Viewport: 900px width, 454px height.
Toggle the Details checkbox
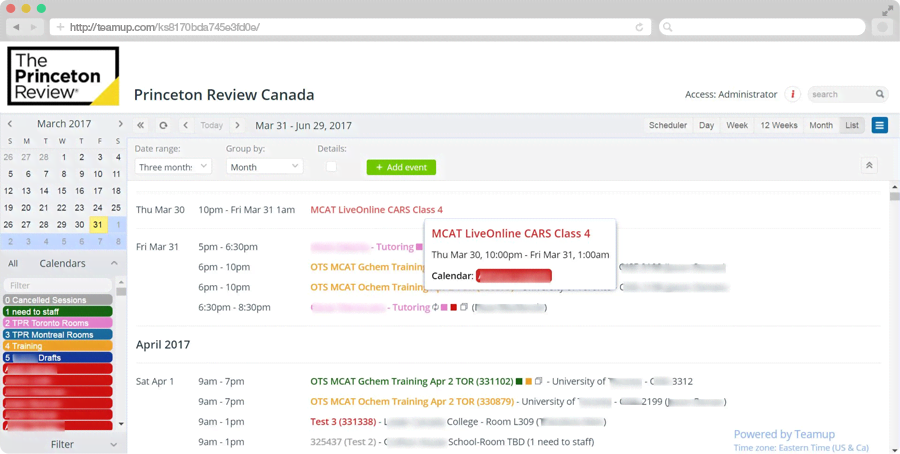331,167
